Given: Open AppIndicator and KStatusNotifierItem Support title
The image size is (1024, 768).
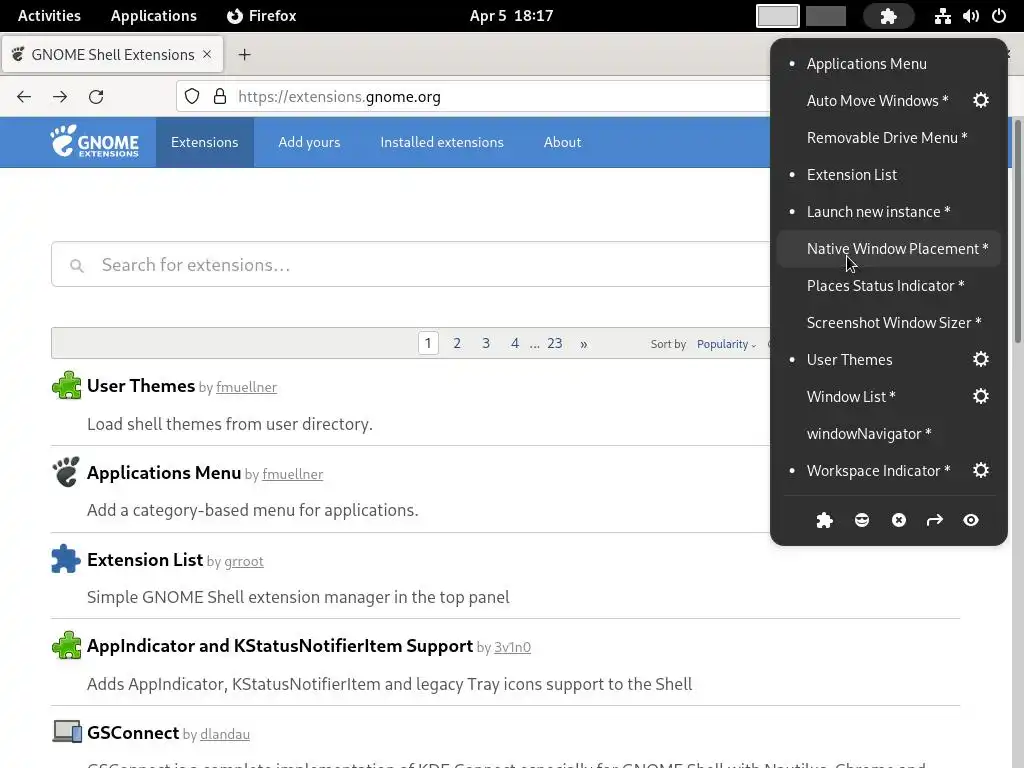Looking at the screenshot, I should point(280,645).
